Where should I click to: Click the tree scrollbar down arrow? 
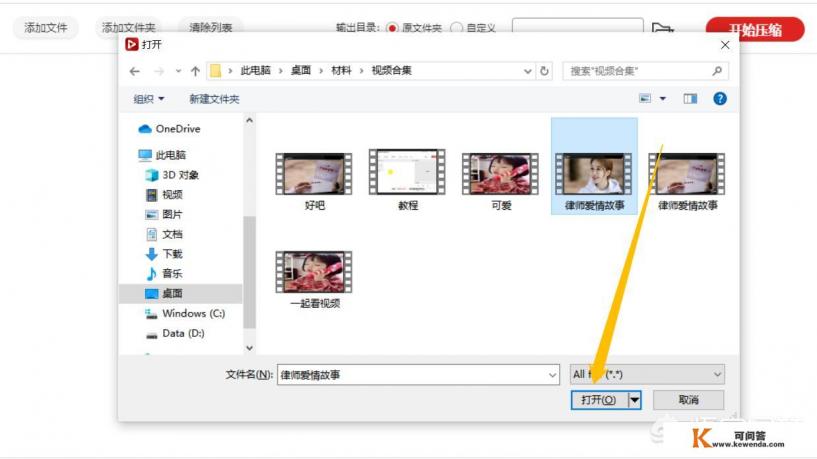pyautogui.click(x=250, y=348)
